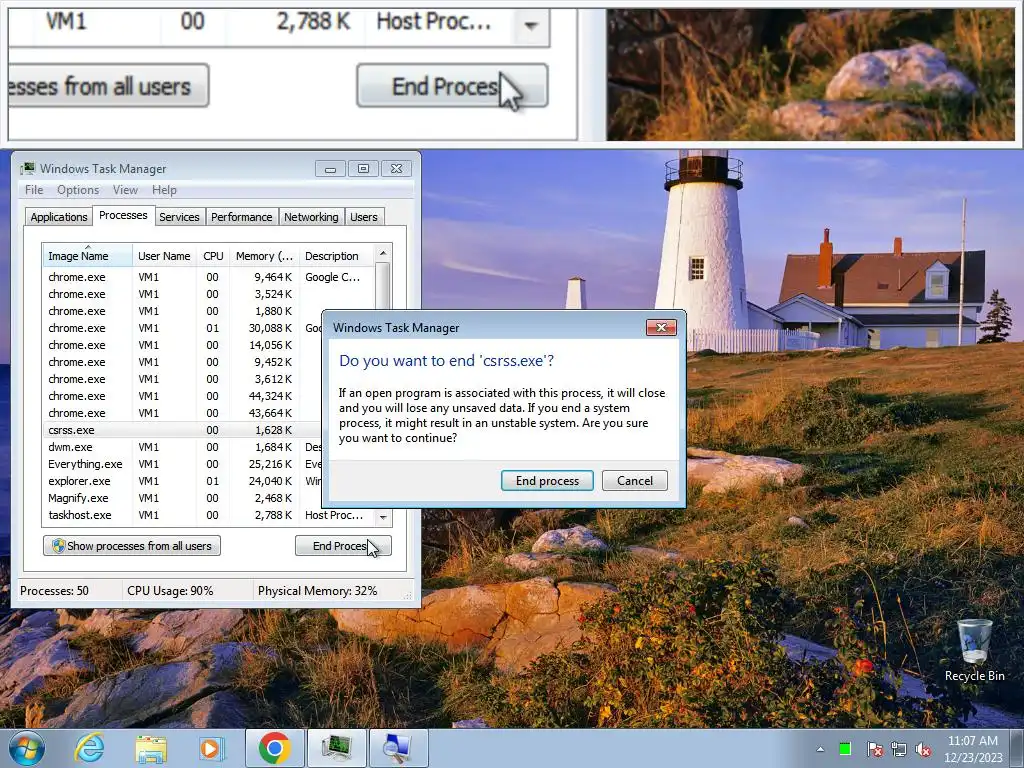Image resolution: width=1024 pixels, height=768 pixels.
Task: Select the Everything.exe process row
Action: point(183,464)
